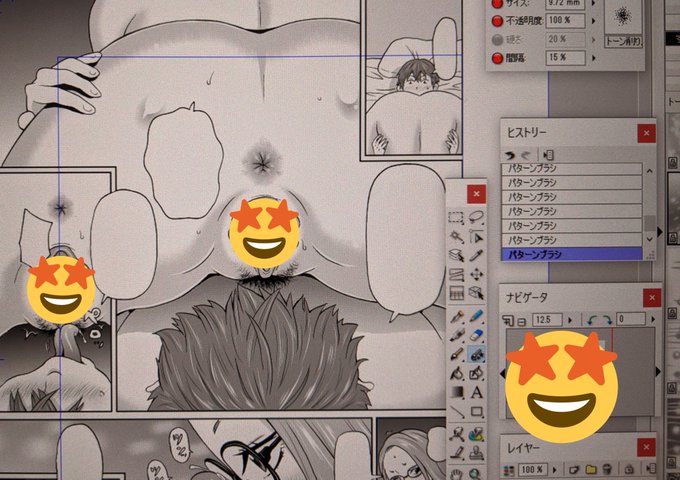Select the Magic Wand tool
The height and width of the screenshot is (480, 680).
pos(457,237)
